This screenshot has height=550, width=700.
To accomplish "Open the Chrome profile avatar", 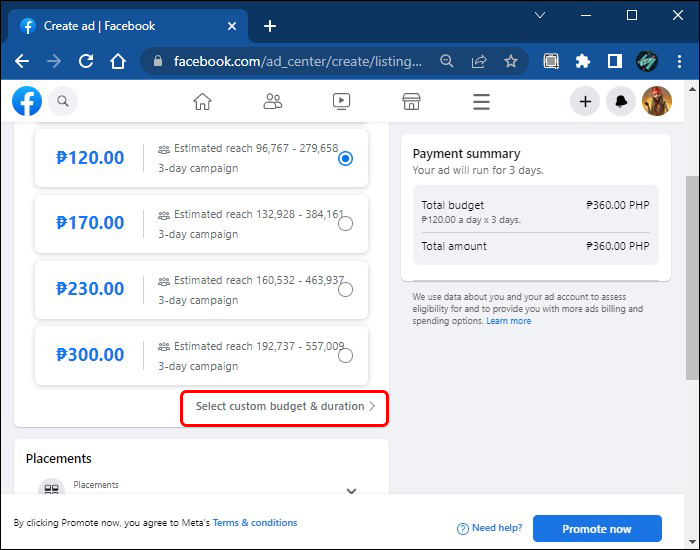I will pyautogui.click(x=647, y=61).
